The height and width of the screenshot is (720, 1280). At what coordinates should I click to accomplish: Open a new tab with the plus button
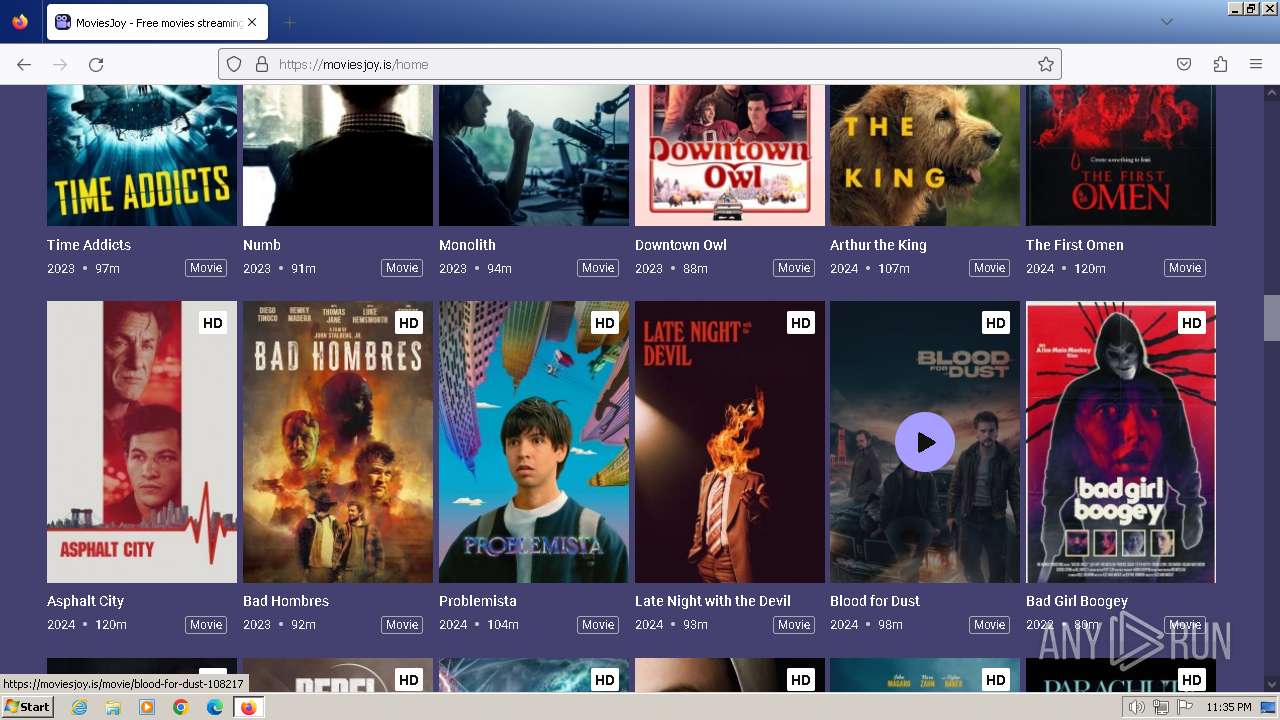point(289,22)
